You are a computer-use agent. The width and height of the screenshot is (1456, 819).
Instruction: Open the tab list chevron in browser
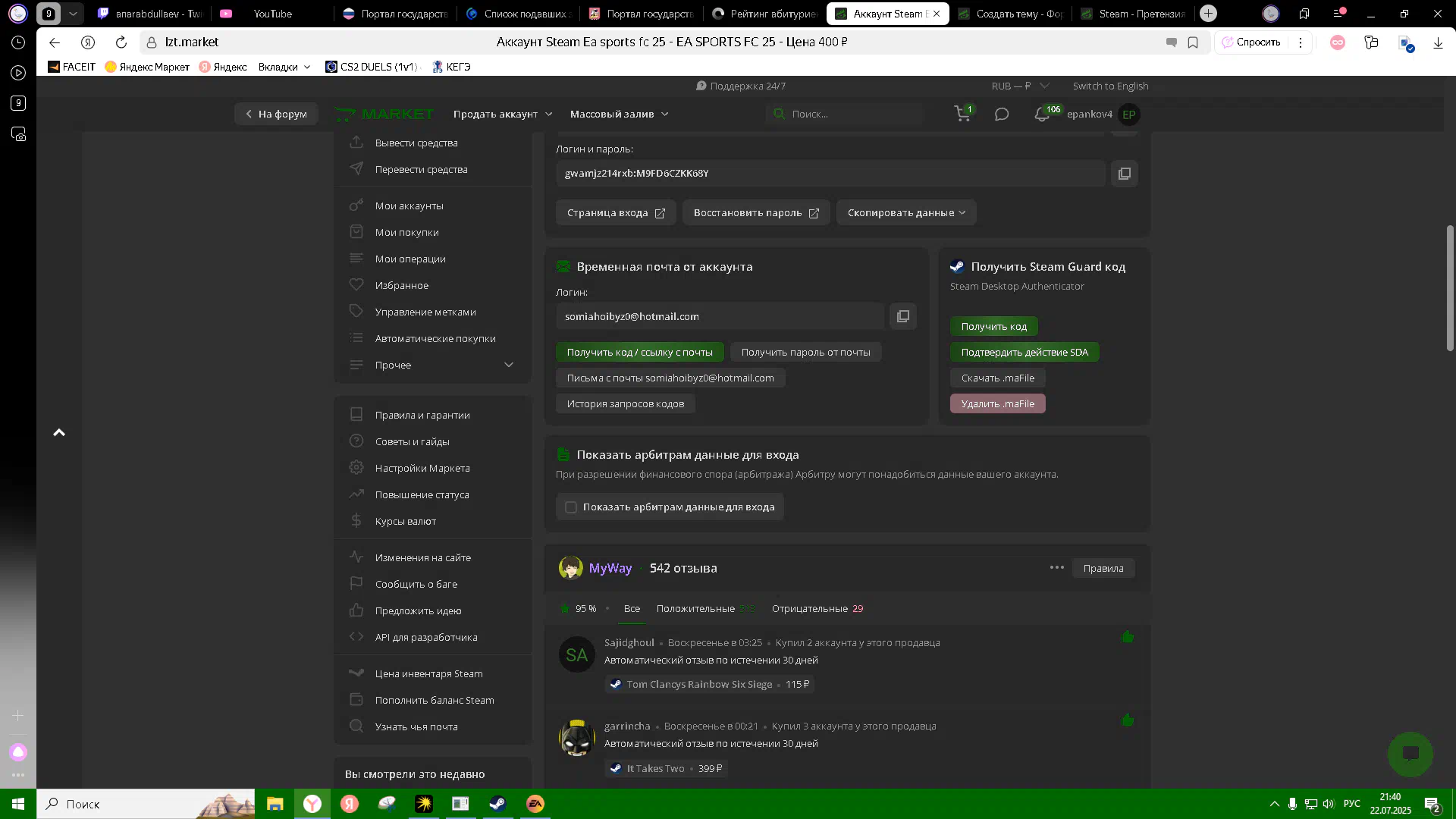(x=73, y=14)
